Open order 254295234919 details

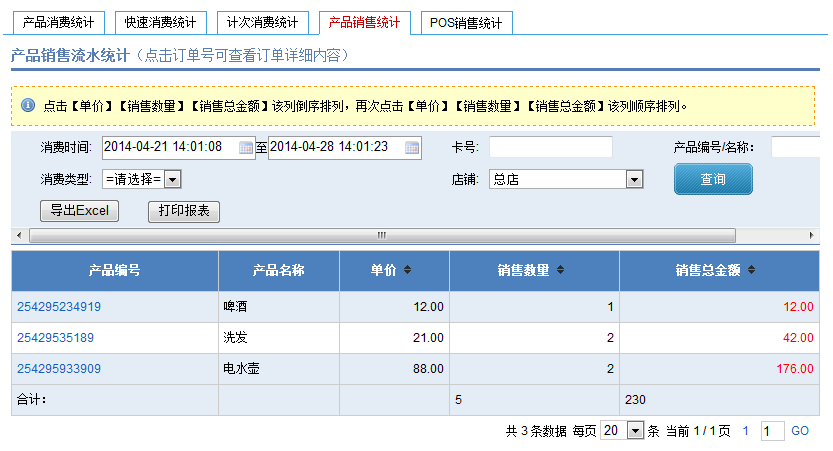59,307
